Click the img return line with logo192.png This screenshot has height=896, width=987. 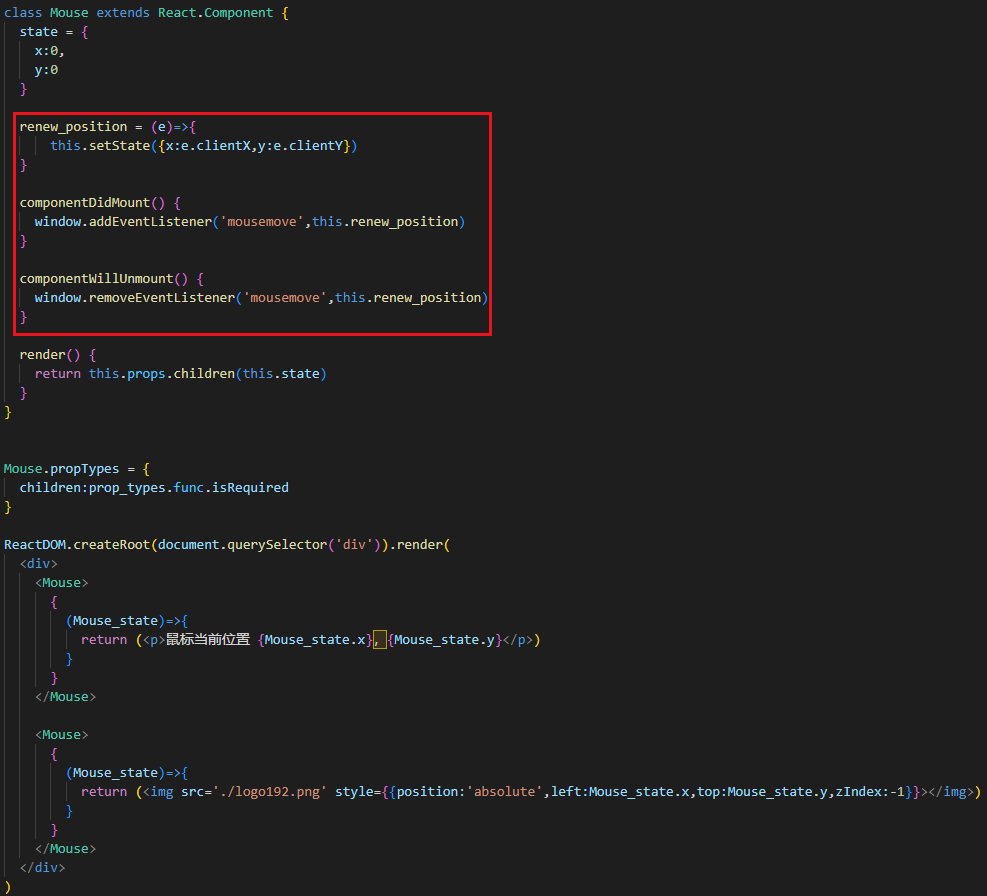tap(531, 791)
